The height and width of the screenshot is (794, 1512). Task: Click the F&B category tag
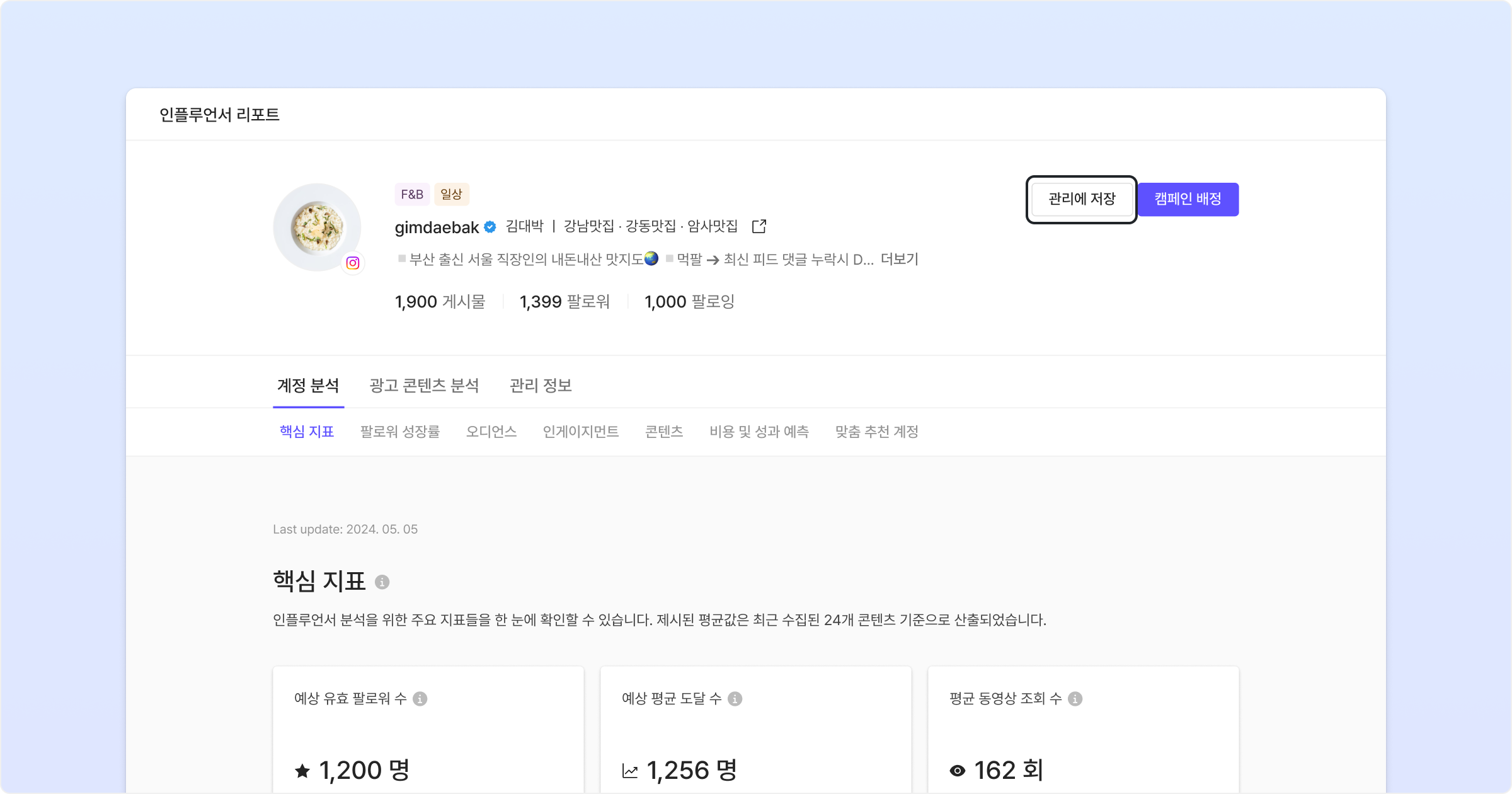pyautogui.click(x=412, y=194)
